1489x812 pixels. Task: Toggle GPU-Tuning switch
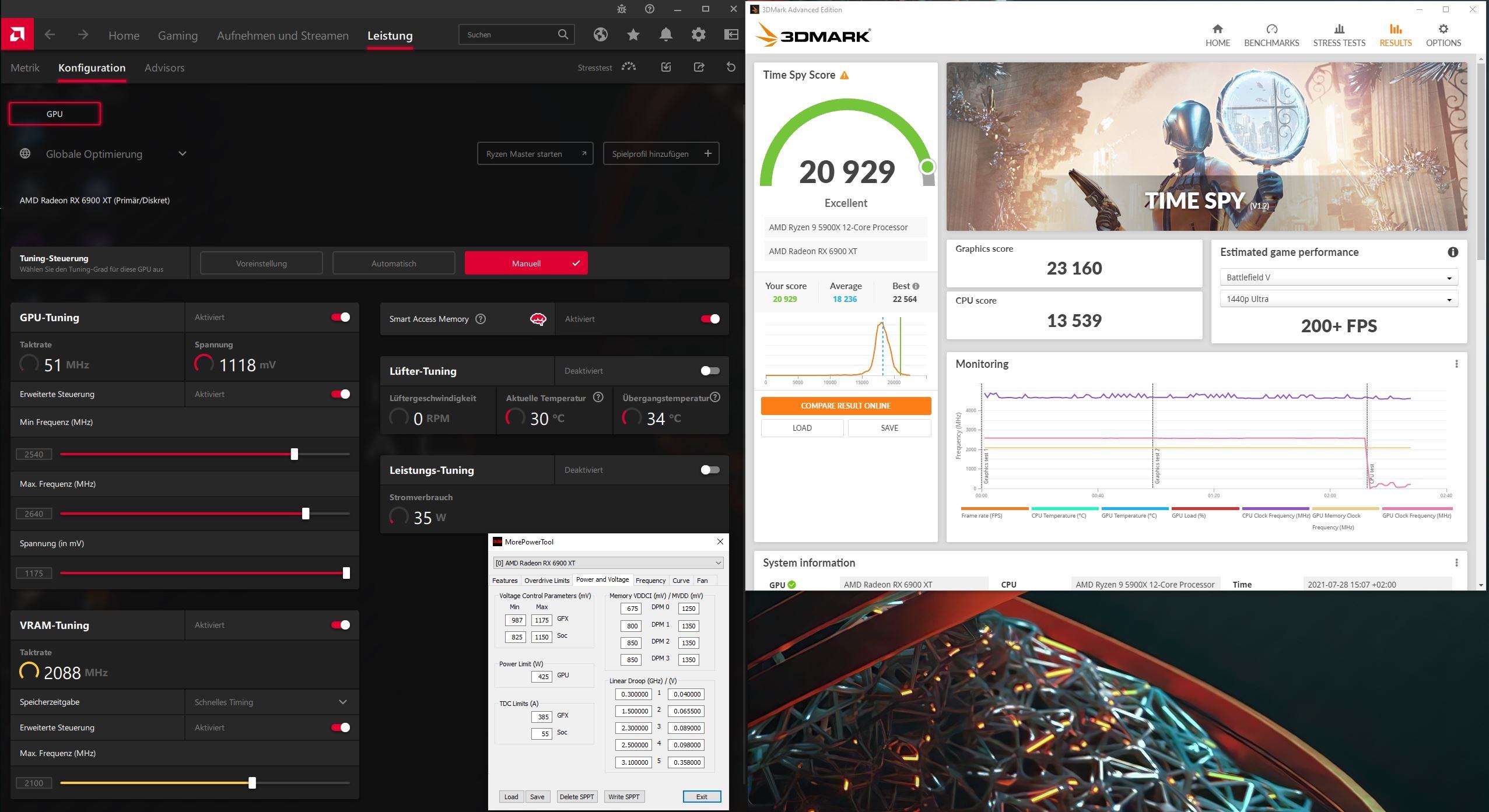tap(341, 317)
